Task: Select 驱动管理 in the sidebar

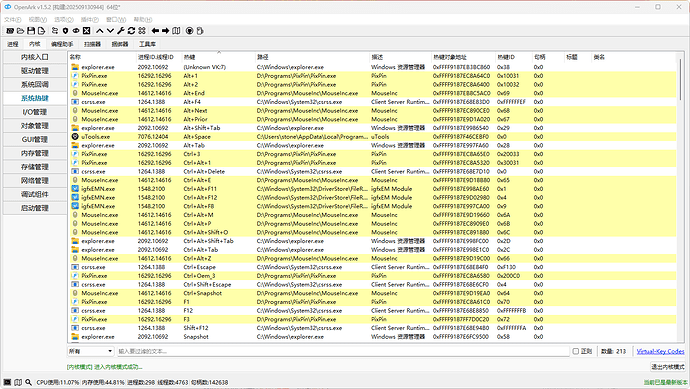Action: point(35,71)
